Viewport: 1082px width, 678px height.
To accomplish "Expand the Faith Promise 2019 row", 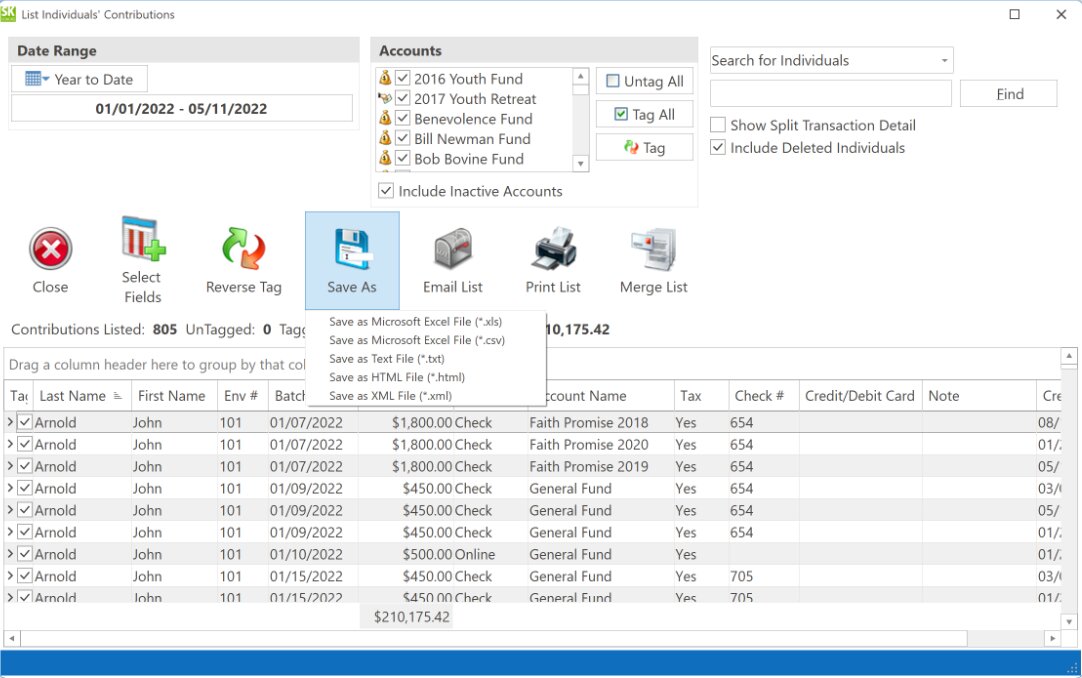I will (10, 466).
